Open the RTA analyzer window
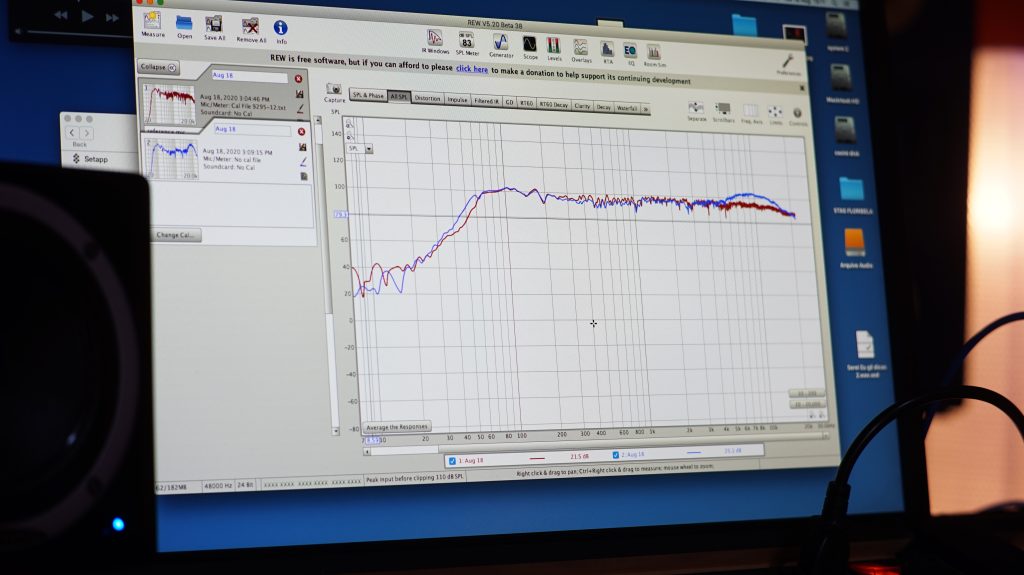The image size is (1024, 575). click(607, 49)
